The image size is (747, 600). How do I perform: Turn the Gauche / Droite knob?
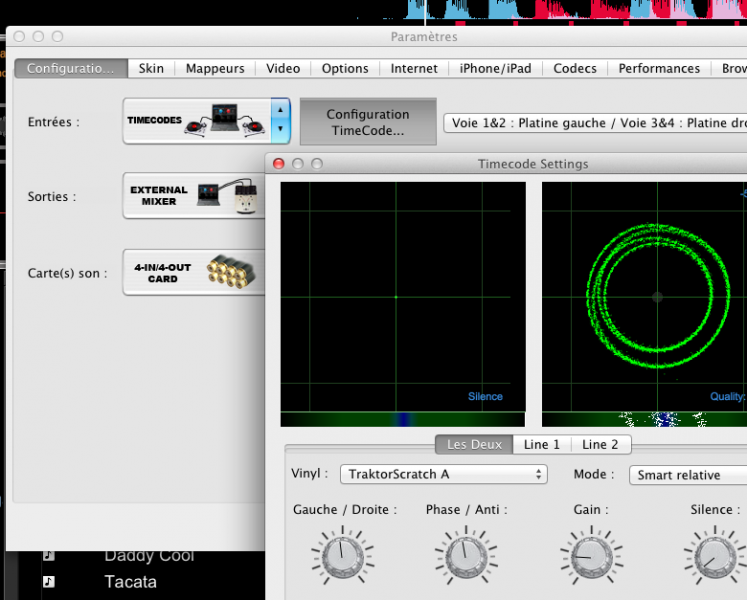click(344, 555)
